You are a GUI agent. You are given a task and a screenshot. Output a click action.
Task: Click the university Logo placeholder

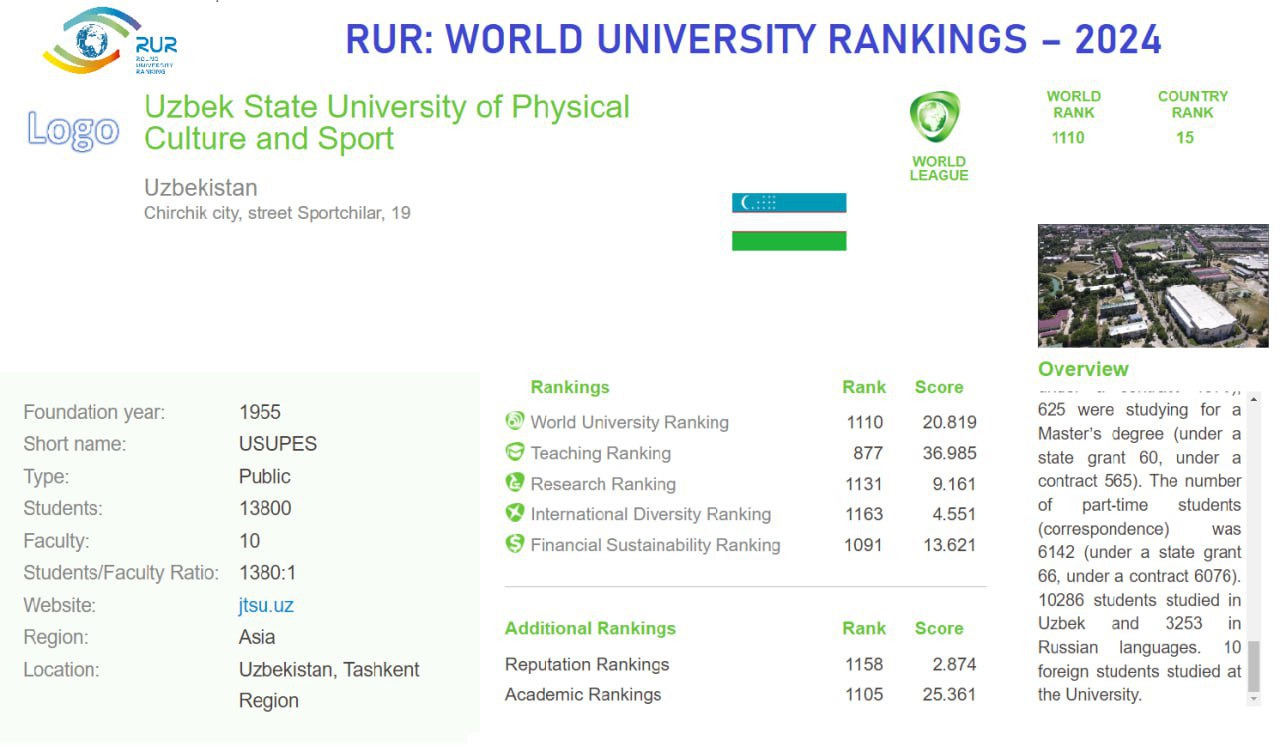click(x=73, y=130)
